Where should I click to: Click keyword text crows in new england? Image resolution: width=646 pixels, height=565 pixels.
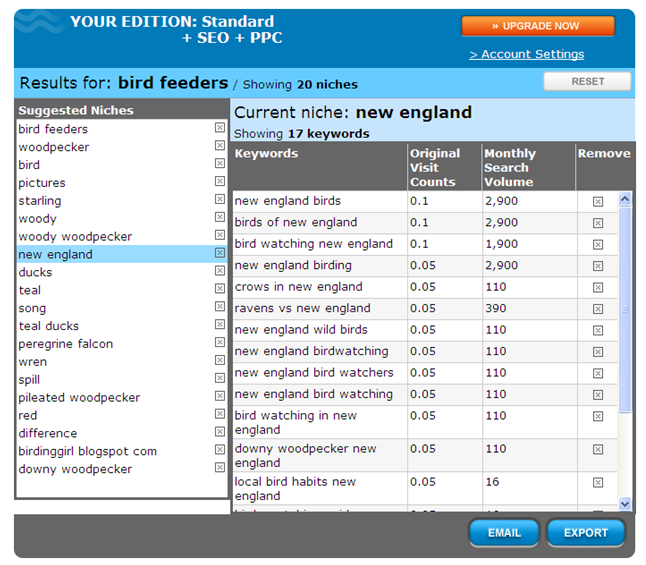[x=298, y=286]
